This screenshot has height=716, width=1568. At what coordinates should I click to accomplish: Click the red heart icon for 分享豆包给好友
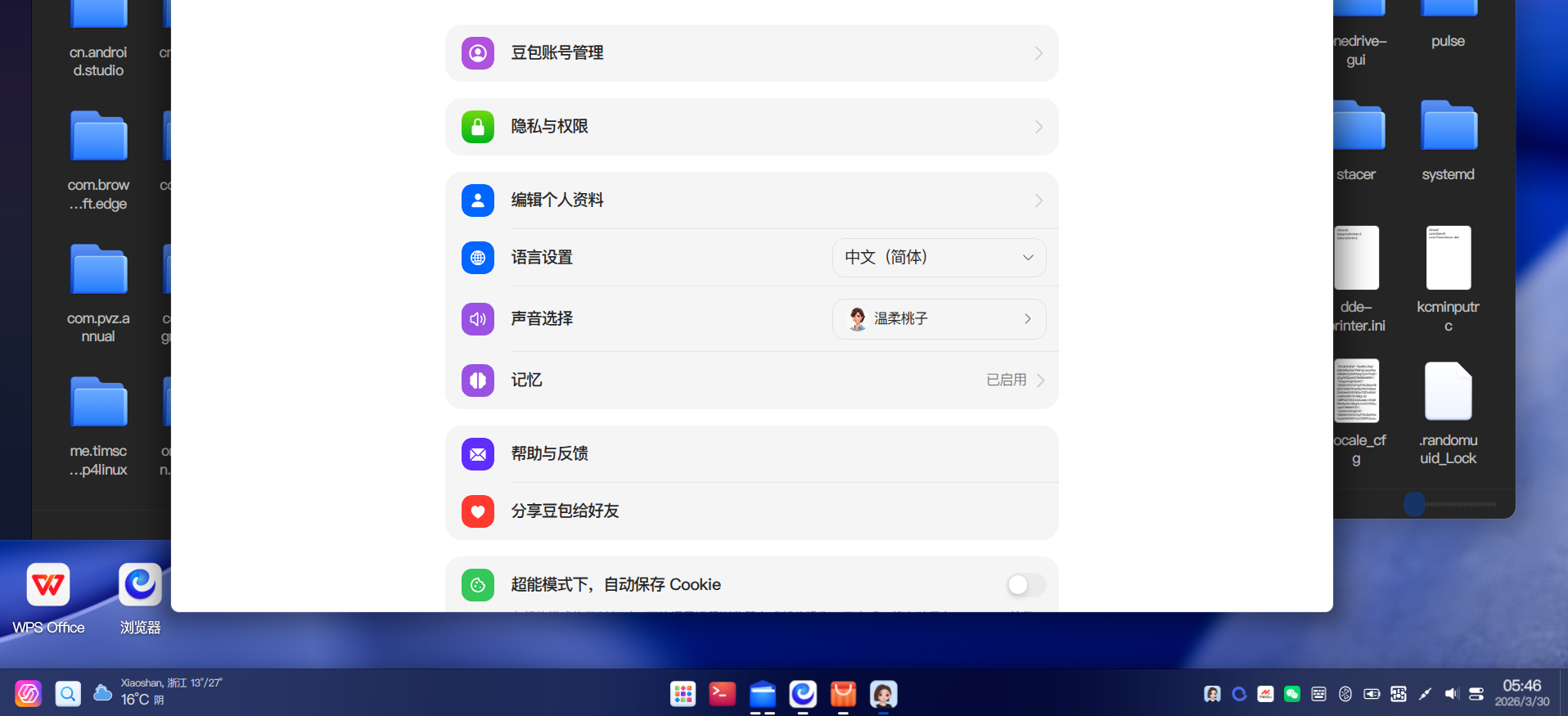point(478,511)
